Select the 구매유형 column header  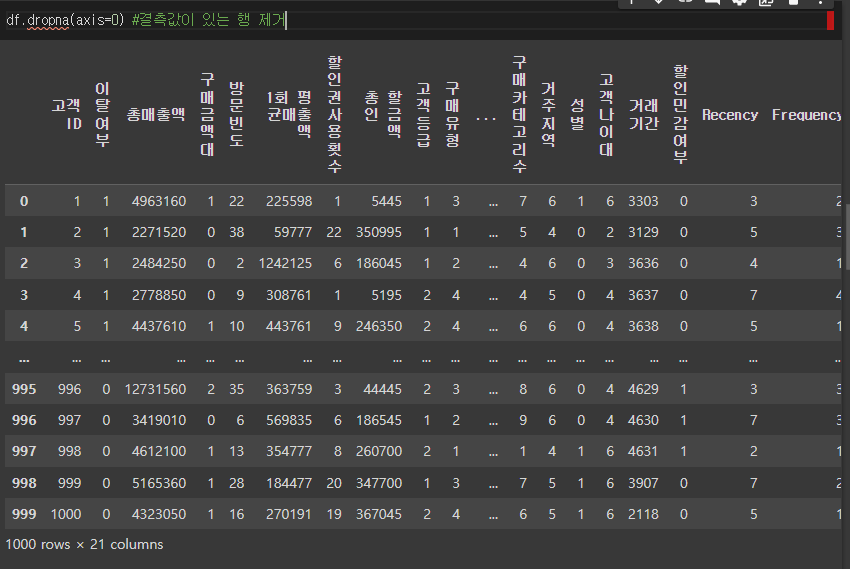tap(453, 114)
